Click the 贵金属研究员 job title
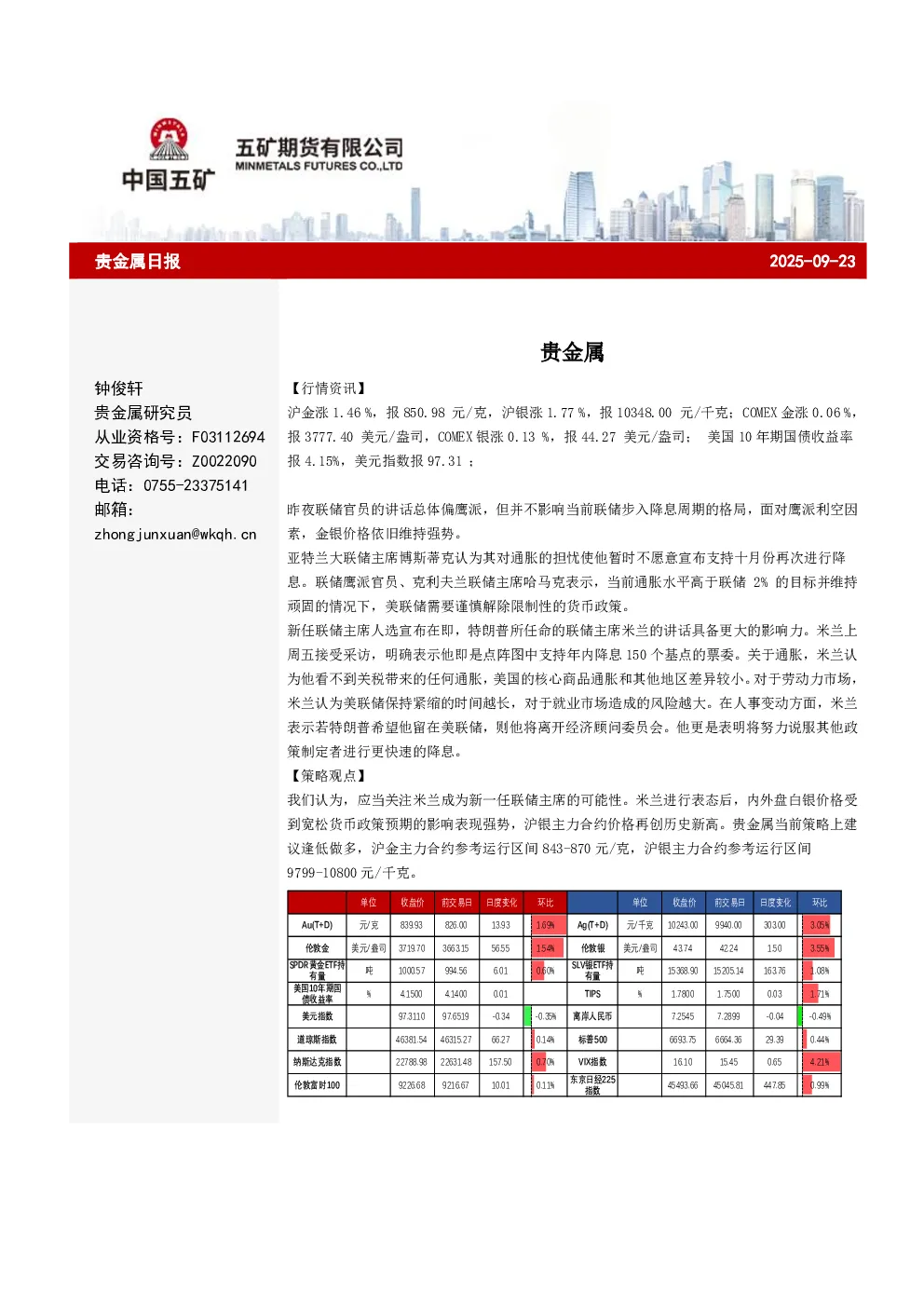924x1307 pixels. pos(143,413)
